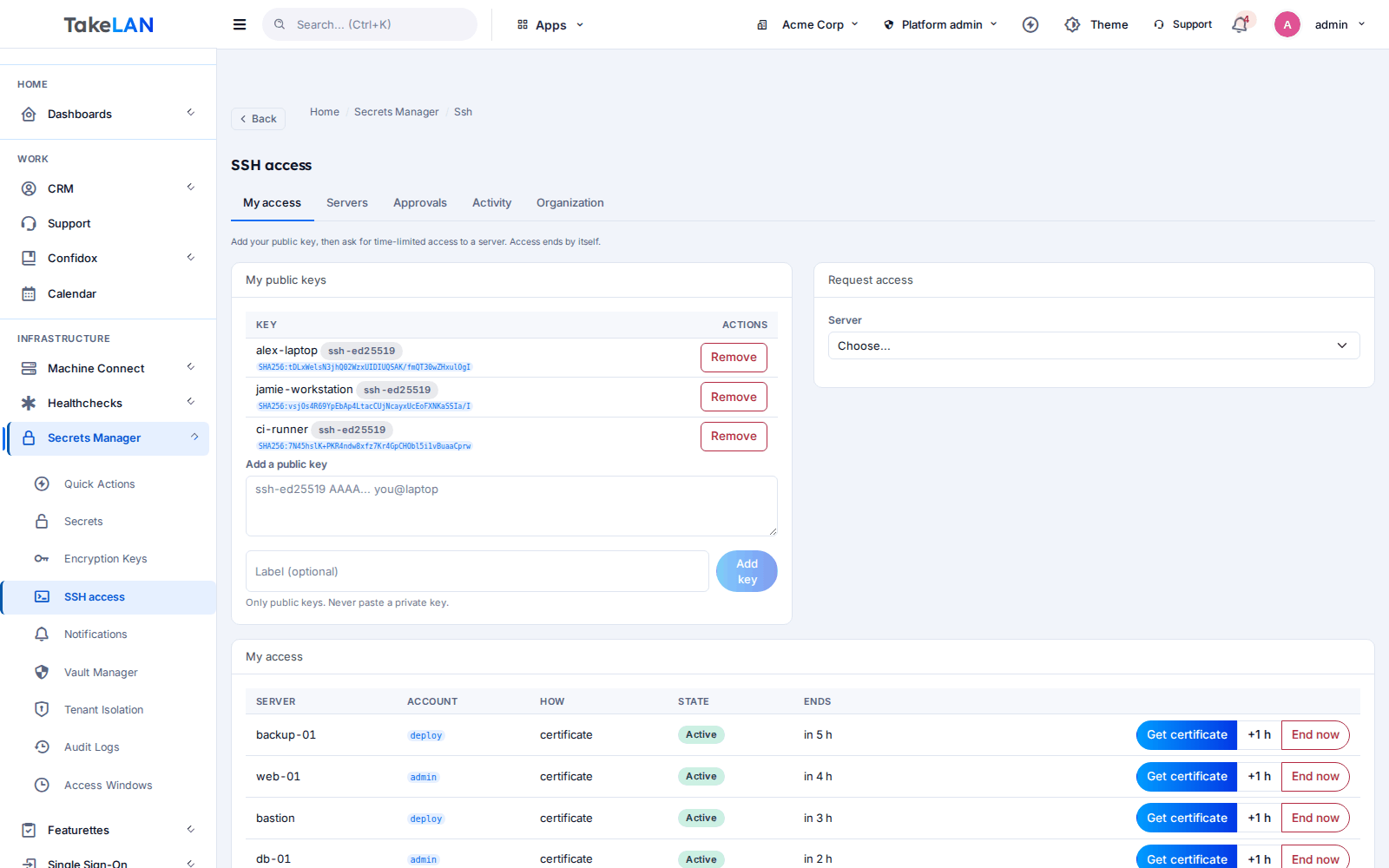Open Audit Logs in sidebar
This screenshot has width=1389, height=868.
click(92, 746)
